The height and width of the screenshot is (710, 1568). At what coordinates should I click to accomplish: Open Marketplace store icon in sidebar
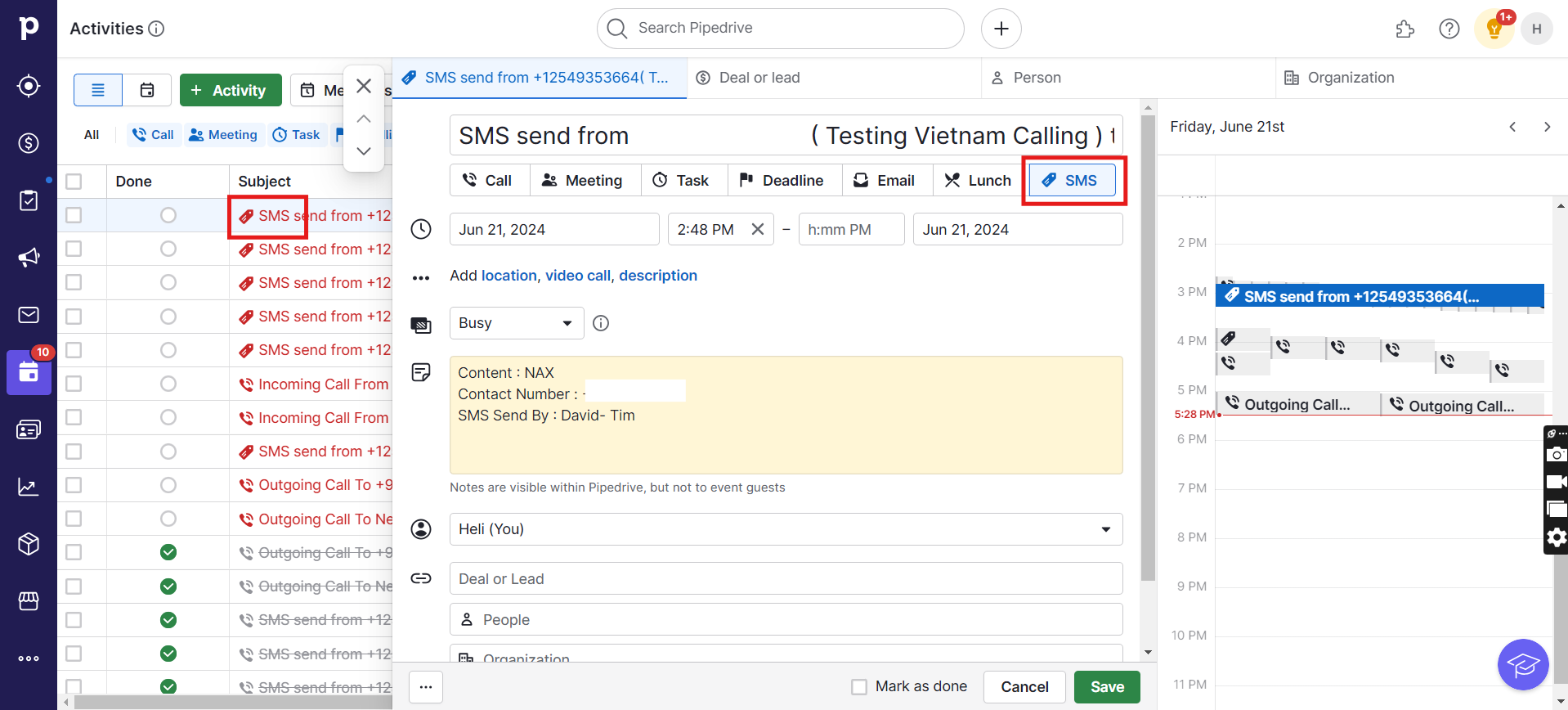[29, 601]
